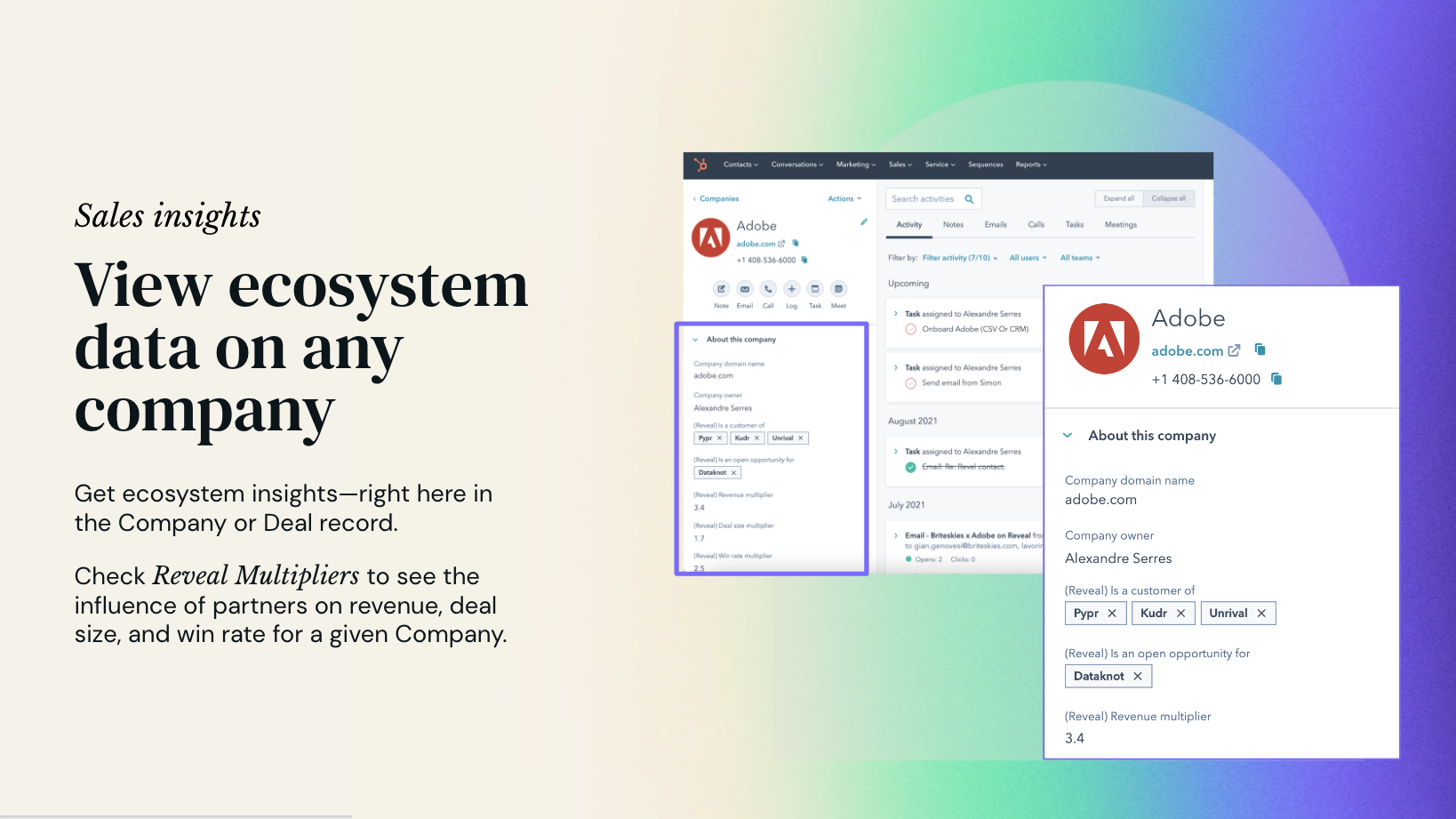
Task: Click the Task icon under Adobe
Action: click(x=815, y=289)
